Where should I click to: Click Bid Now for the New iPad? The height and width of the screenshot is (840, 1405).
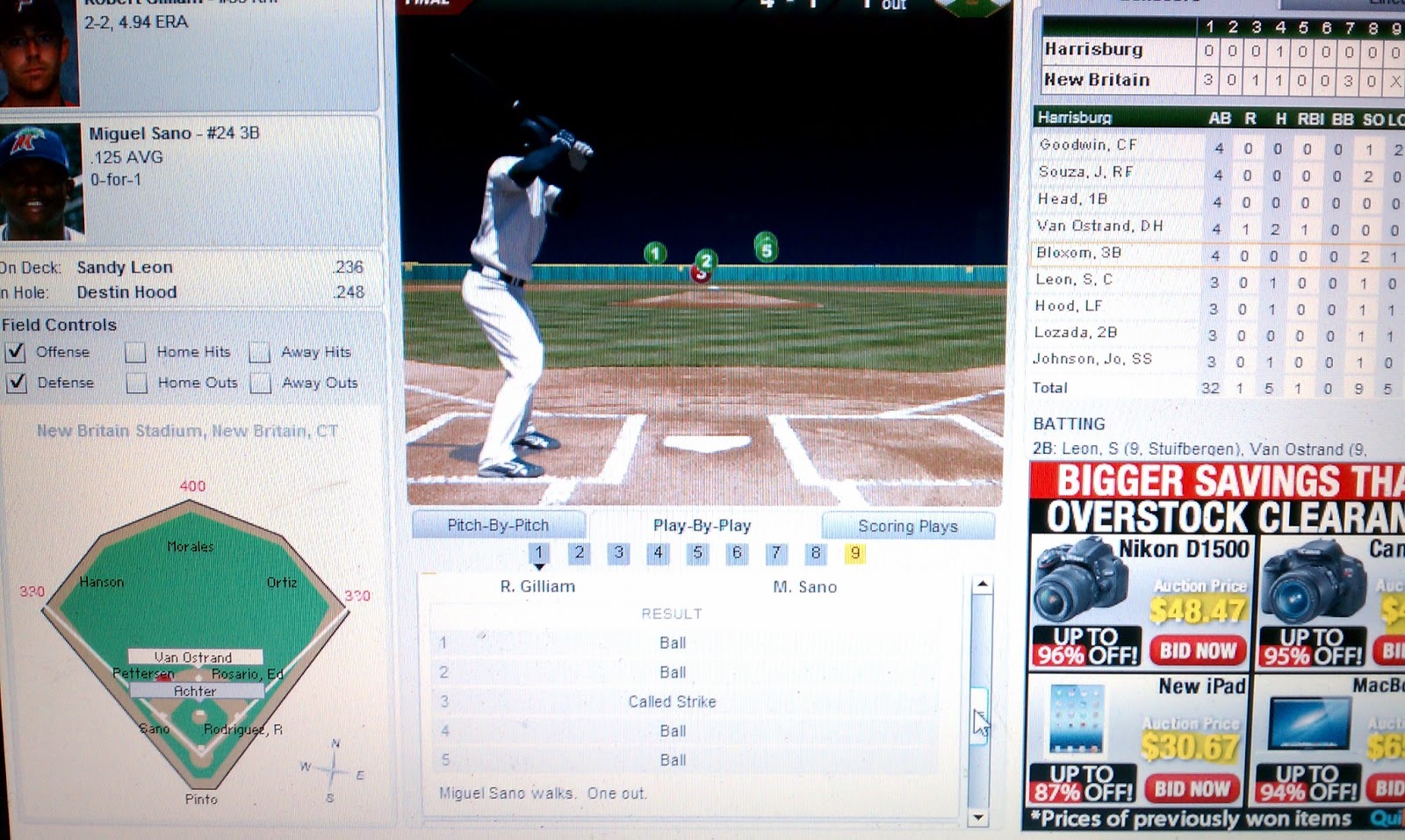1192,789
